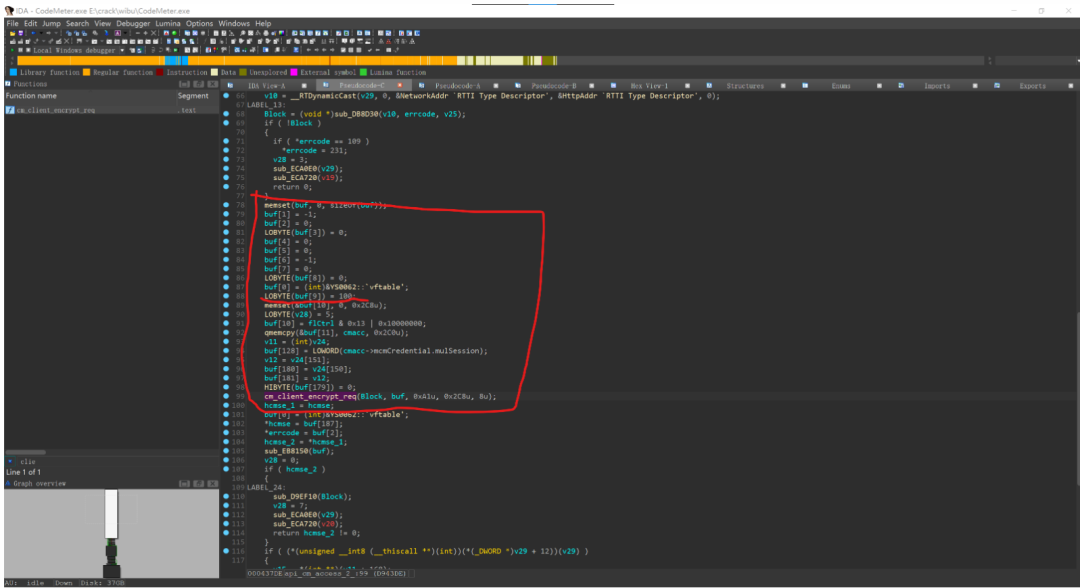Image resolution: width=1080 pixels, height=588 pixels.
Task: Toggle a breakpoint dot beside line 78 memset
Action: (x=226, y=205)
